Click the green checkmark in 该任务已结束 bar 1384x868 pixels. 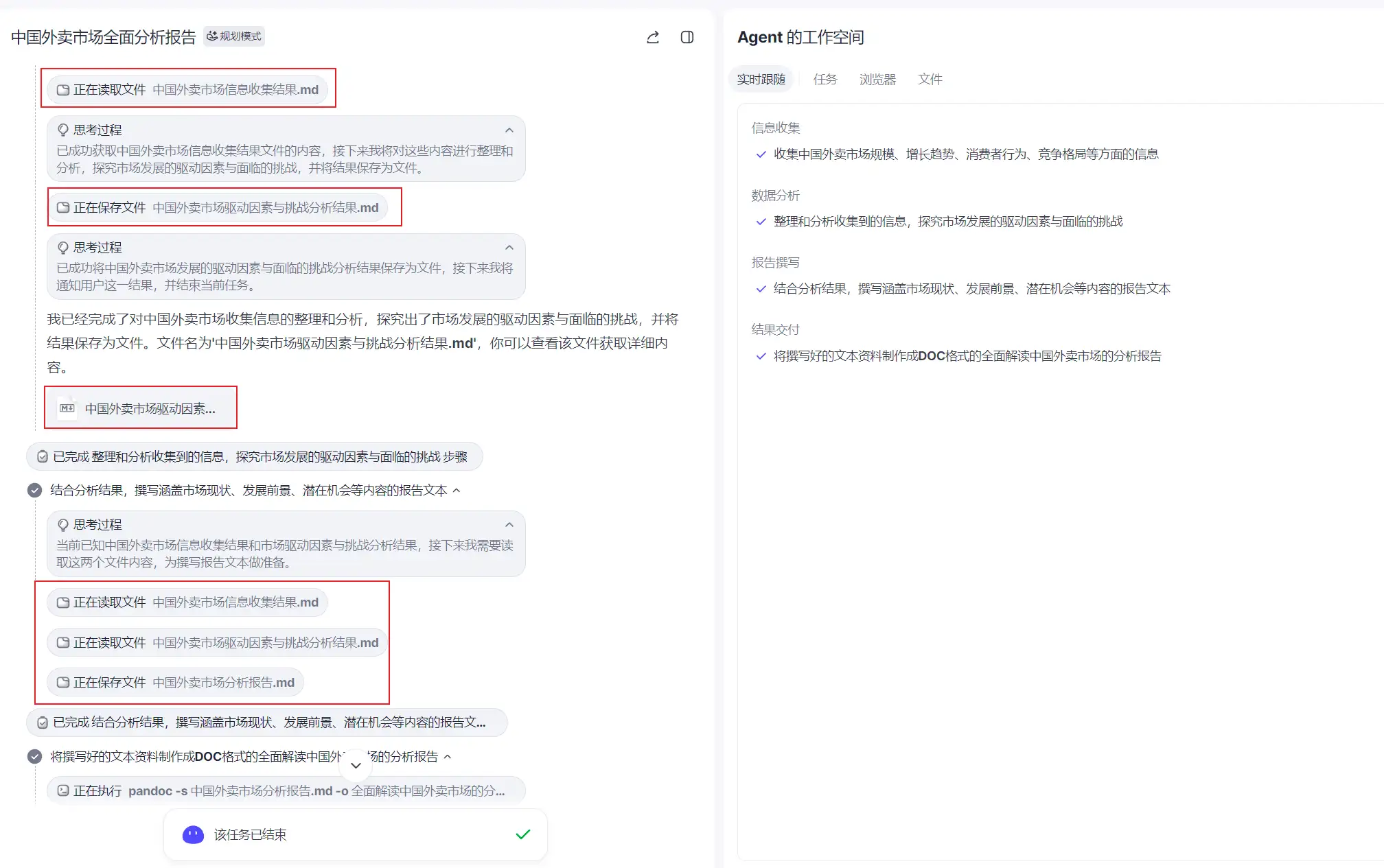pyautogui.click(x=523, y=834)
